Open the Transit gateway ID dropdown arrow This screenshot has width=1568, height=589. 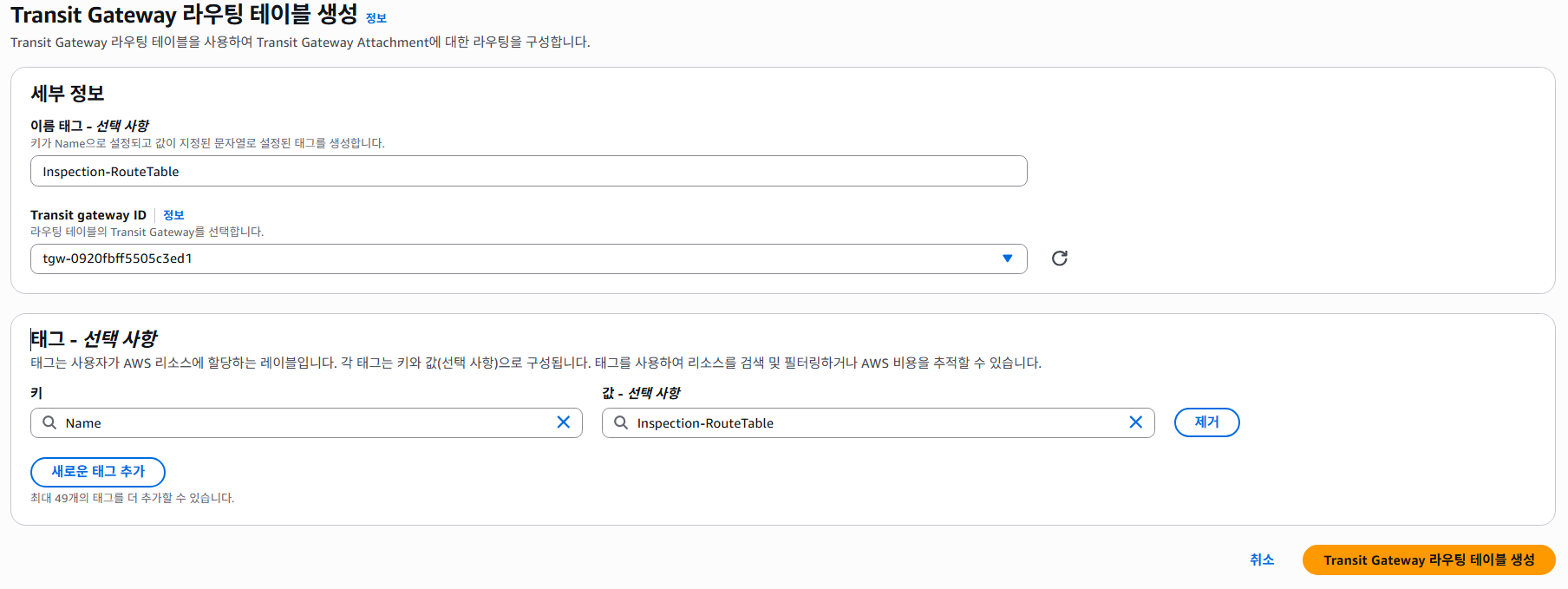click(1007, 259)
